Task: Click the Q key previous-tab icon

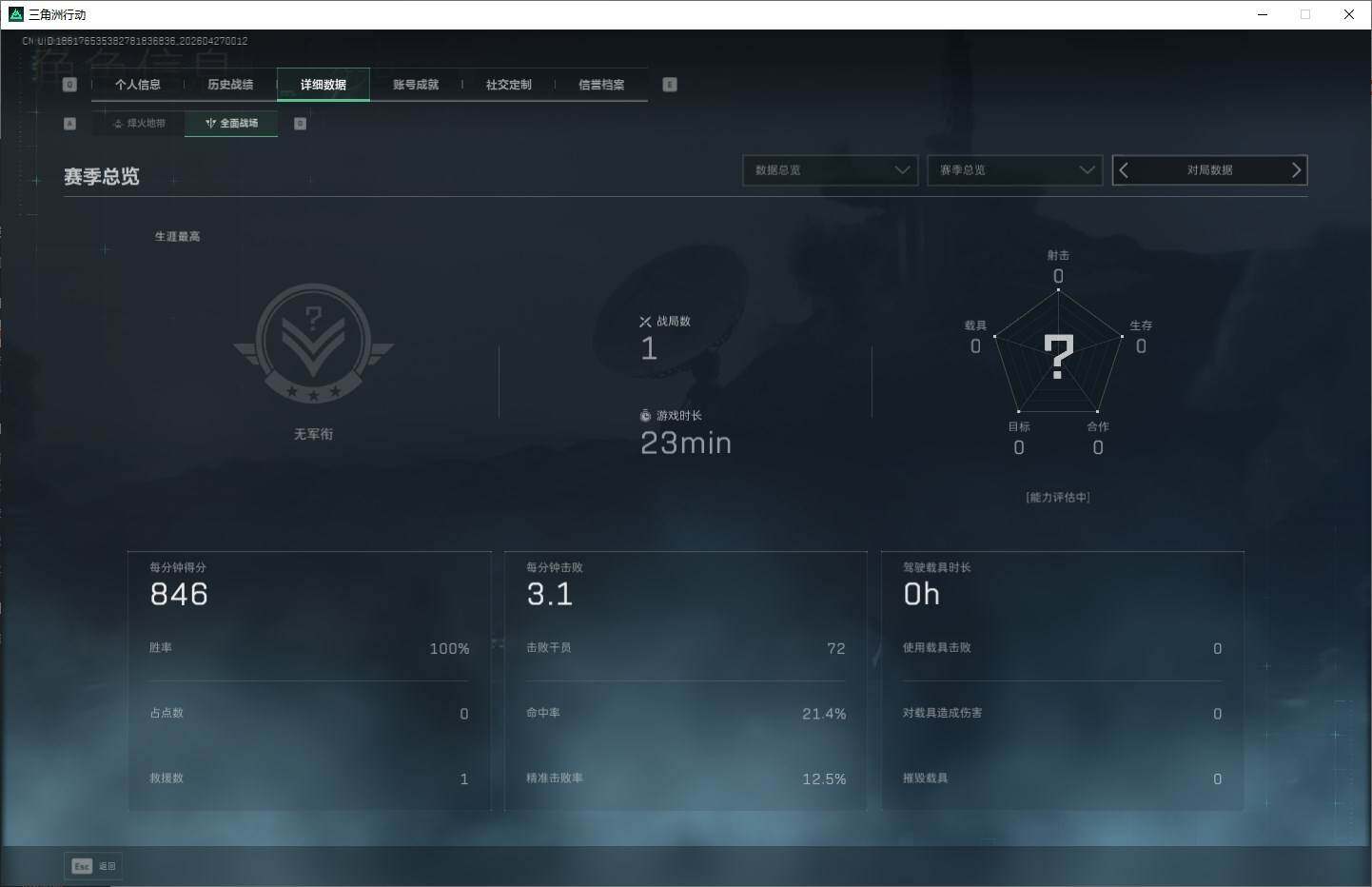Action: pos(69,85)
